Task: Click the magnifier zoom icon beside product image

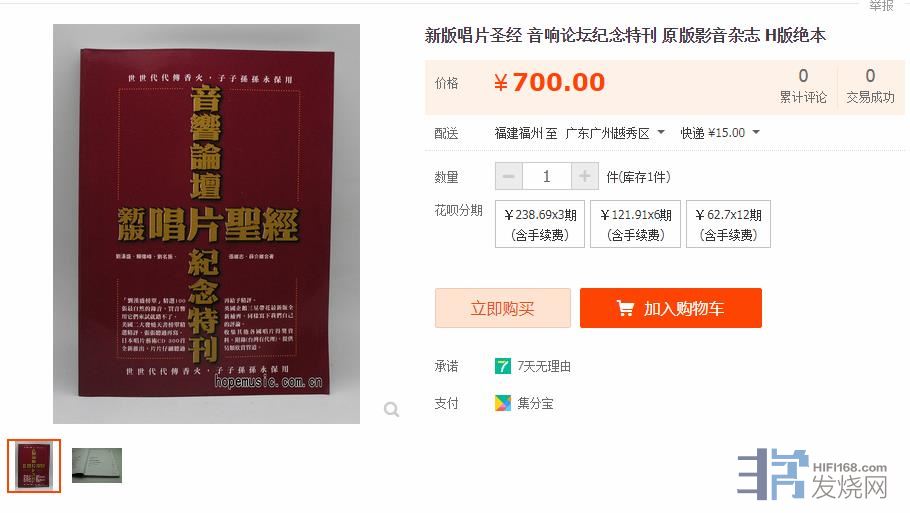Action: 392,410
